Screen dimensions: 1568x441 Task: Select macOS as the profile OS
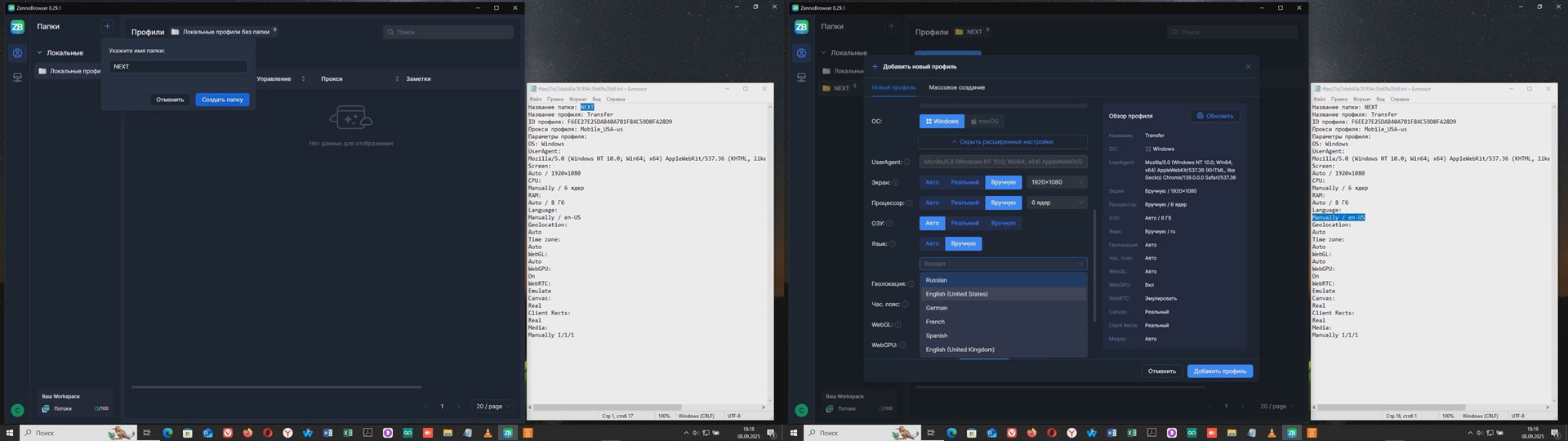click(985, 121)
